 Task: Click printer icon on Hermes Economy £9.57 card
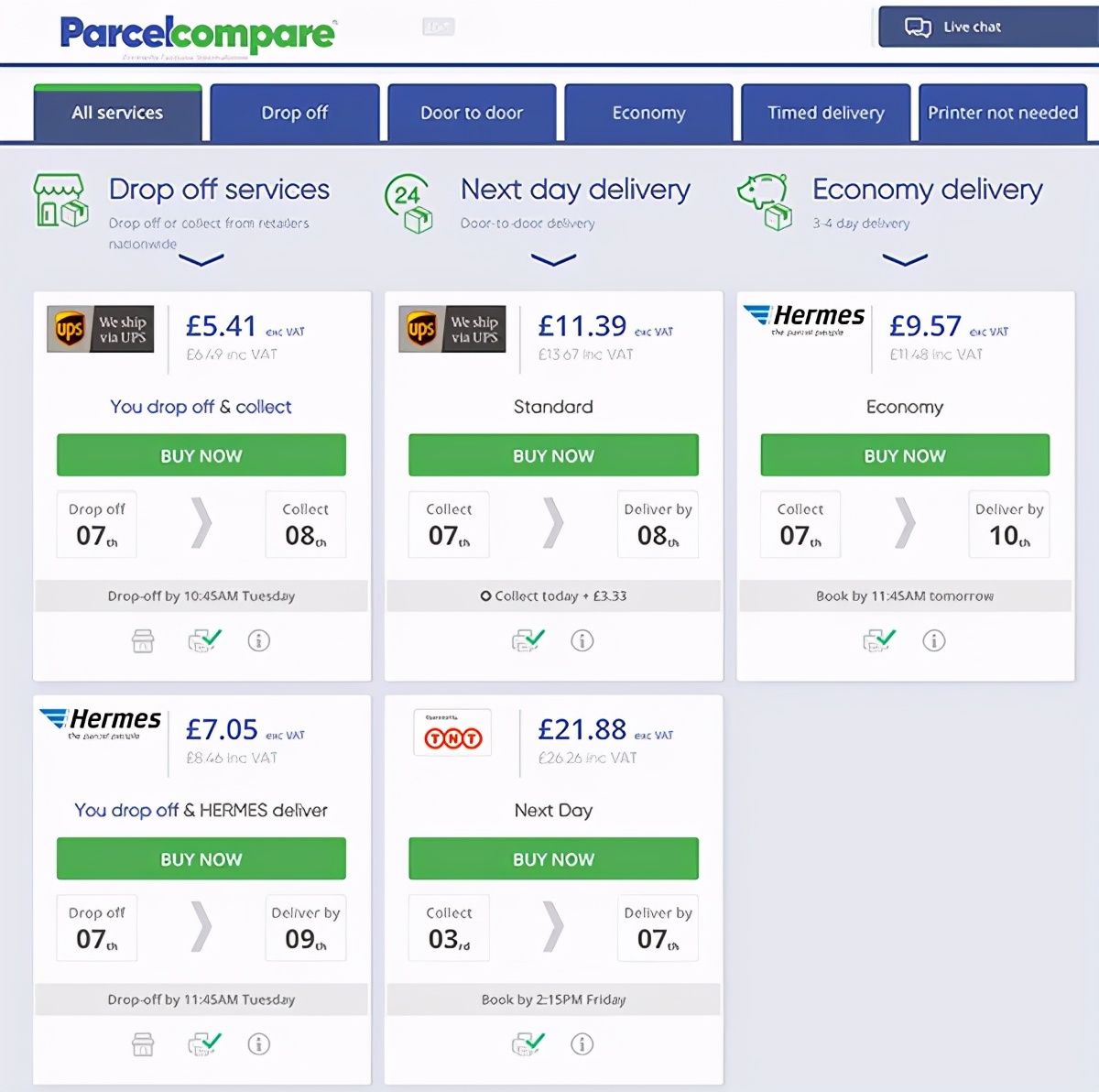[x=879, y=639]
